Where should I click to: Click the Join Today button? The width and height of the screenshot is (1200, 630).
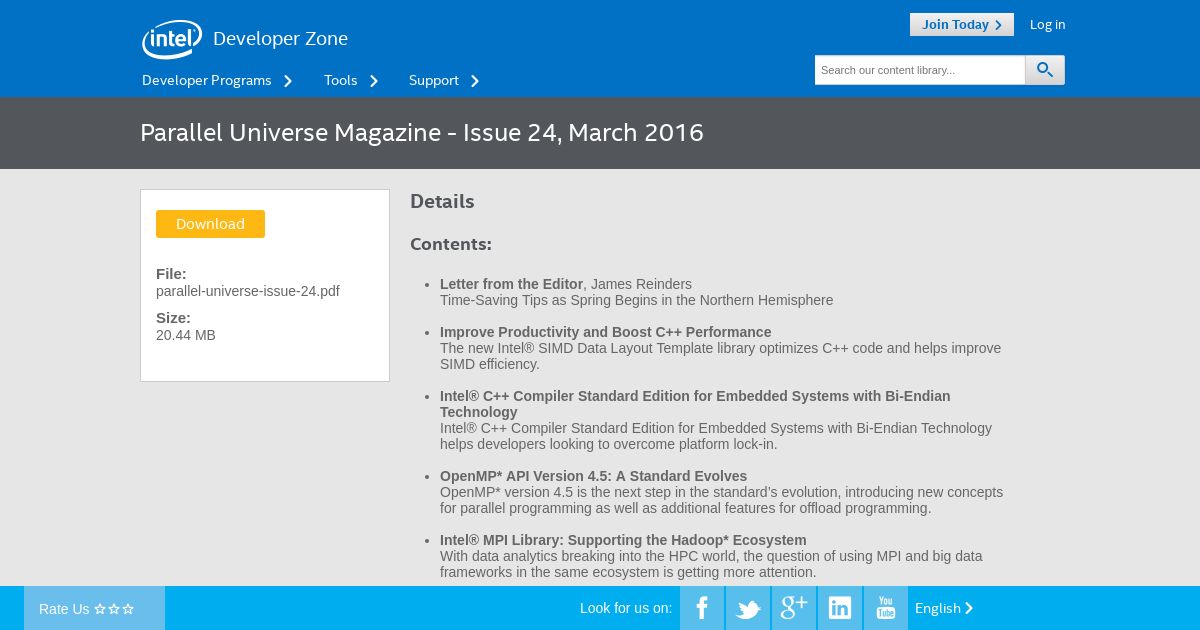[962, 24]
